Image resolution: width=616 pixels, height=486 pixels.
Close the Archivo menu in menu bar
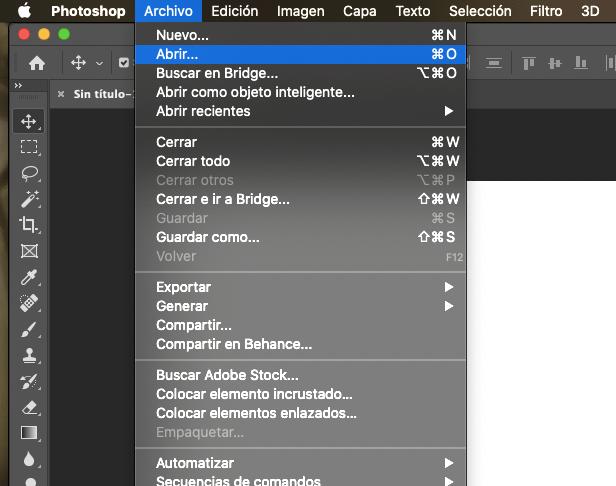tap(168, 11)
